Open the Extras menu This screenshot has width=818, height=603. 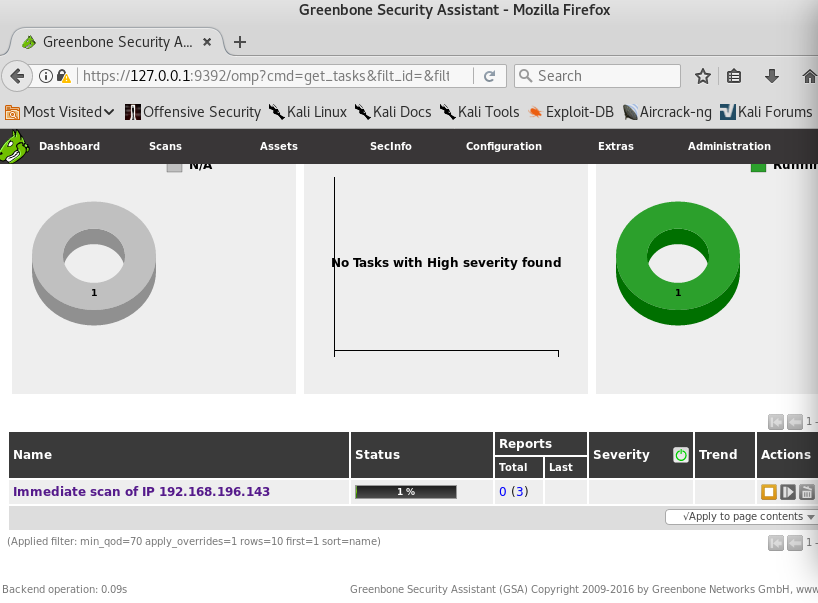click(616, 147)
